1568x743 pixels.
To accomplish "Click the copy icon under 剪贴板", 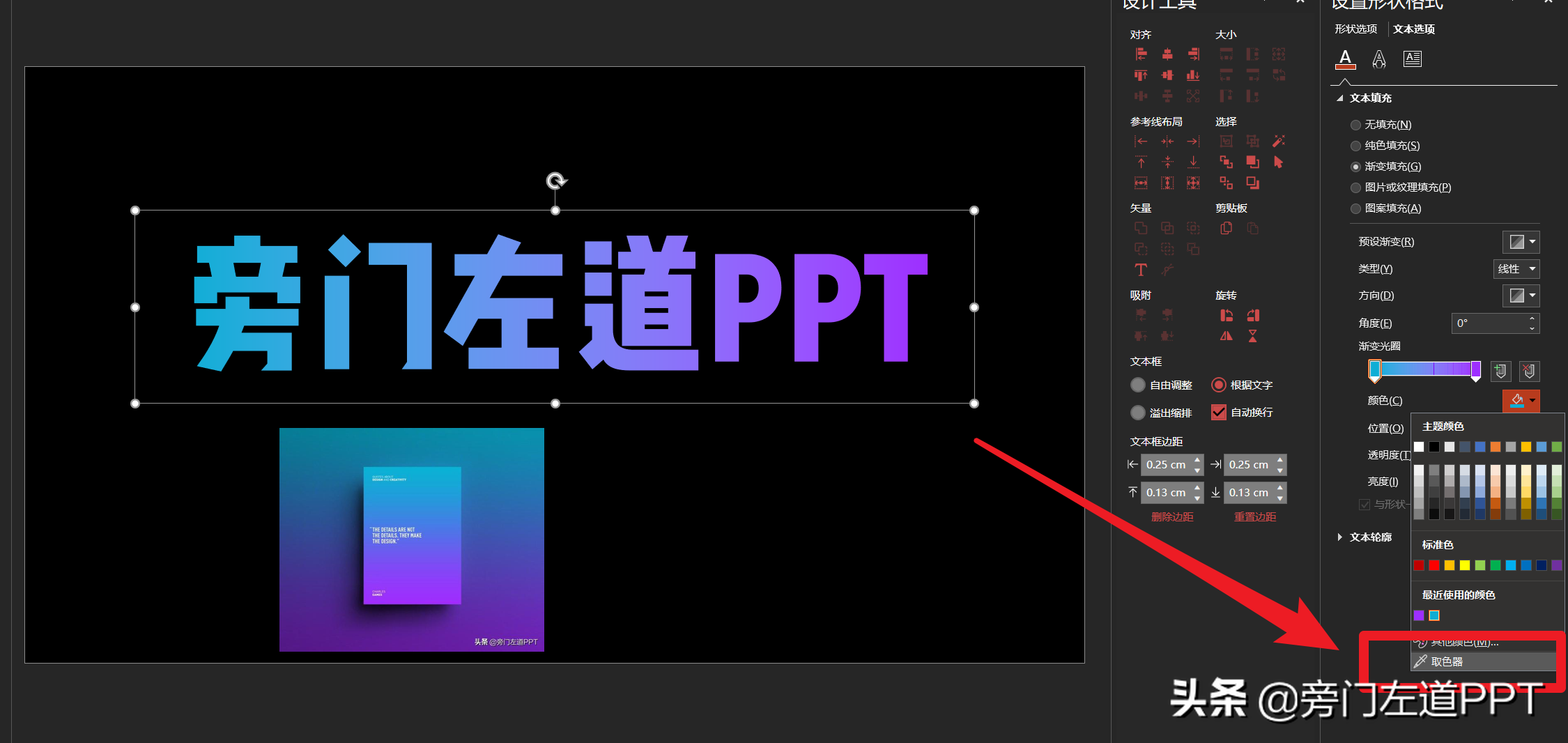I will tap(1227, 228).
